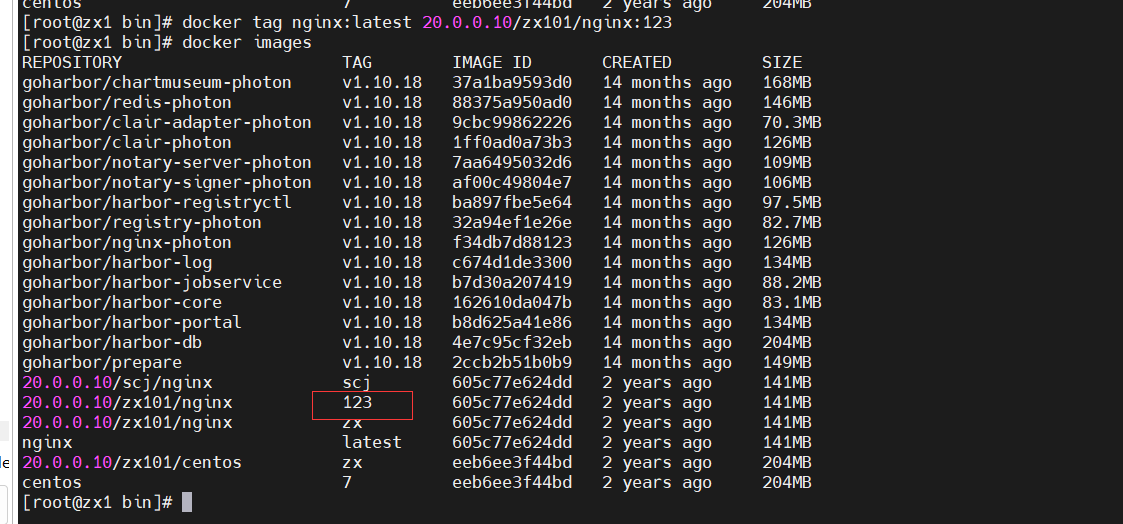
Task: Select goharbor/harbor-log repository name
Action: (x=117, y=263)
